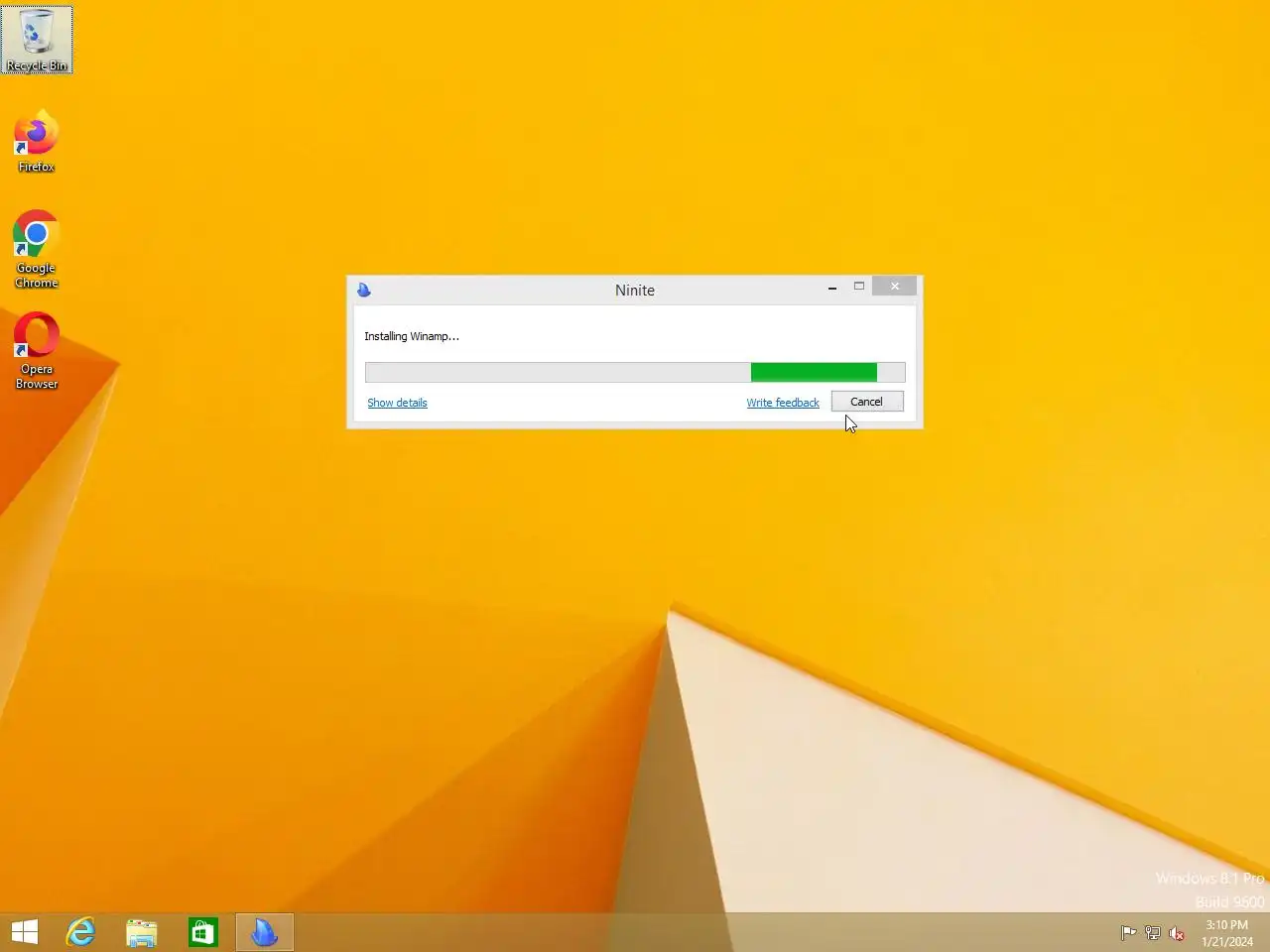The image size is (1270, 952).
Task: Select the 'Installing Winamp...' status text
Action: (x=412, y=336)
